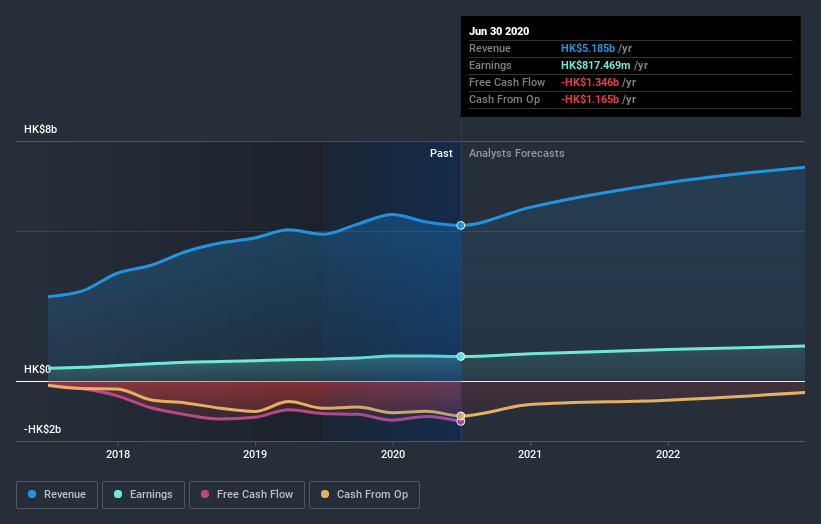Toggle the Revenue series legend button
Image resolution: width=821 pixels, height=524 pixels.
click(57, 495)
